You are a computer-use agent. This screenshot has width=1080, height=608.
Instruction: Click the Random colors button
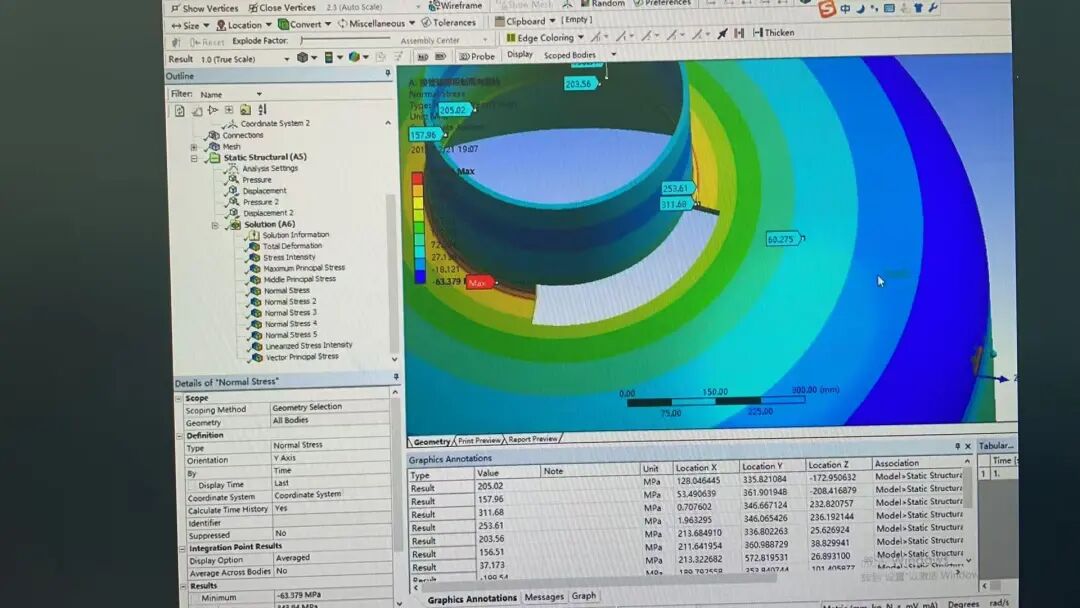coord(602,3)
